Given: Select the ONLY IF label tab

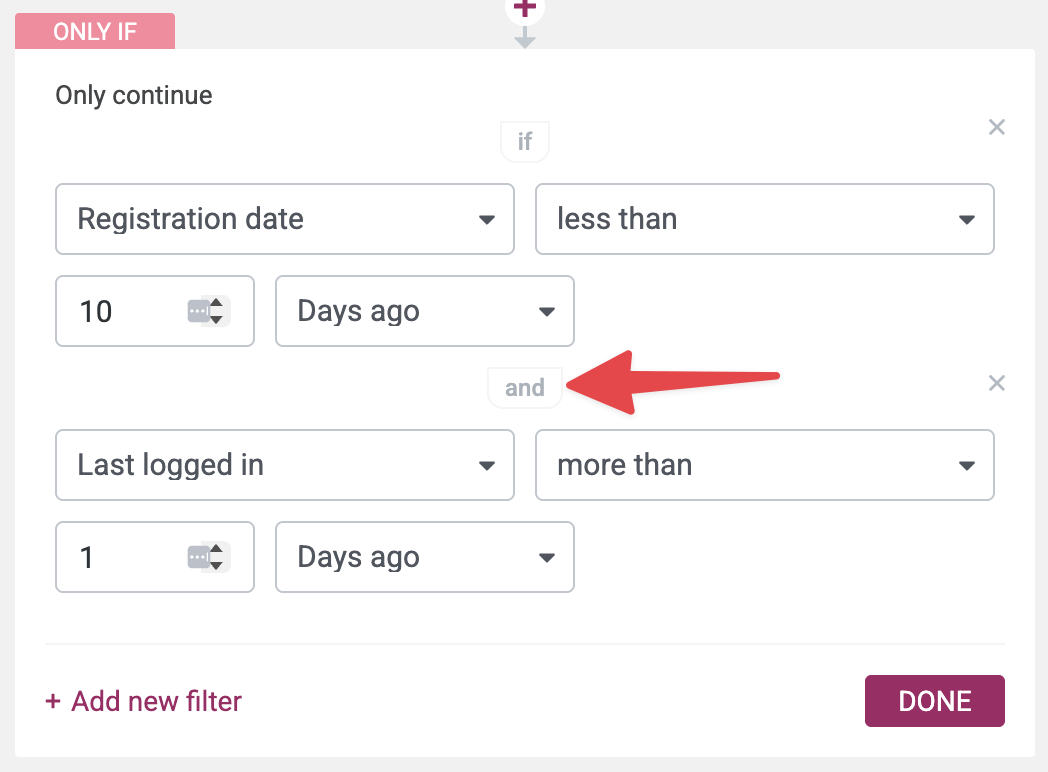Looking at the screenshot, I should [x=95, y=32].
